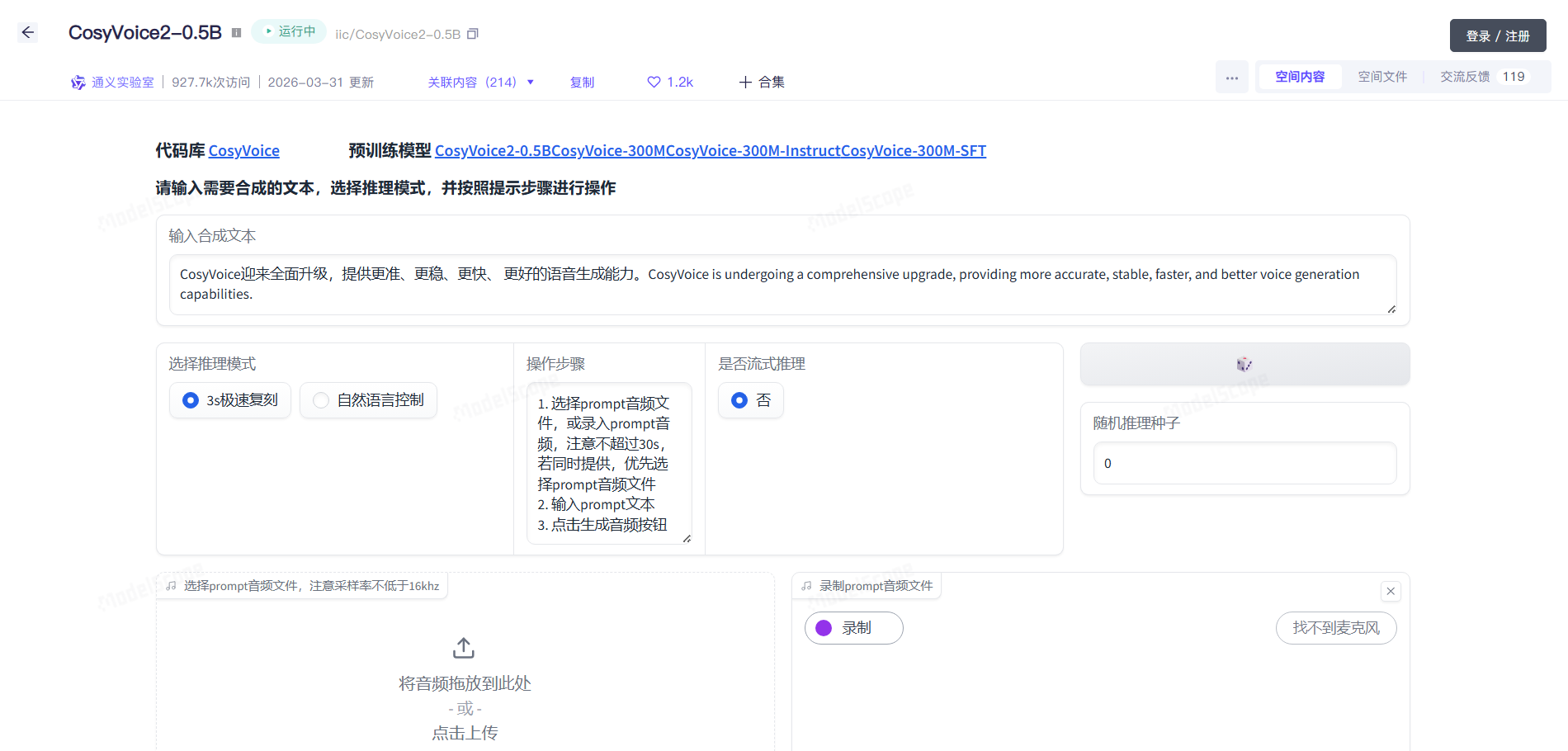Click the 随机推理种子 number field

tap(1244, 463)
